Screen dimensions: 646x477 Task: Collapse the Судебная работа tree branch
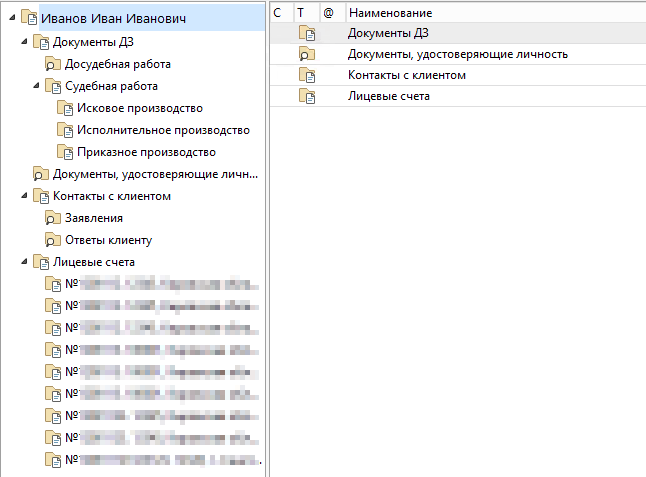(35, 86)
